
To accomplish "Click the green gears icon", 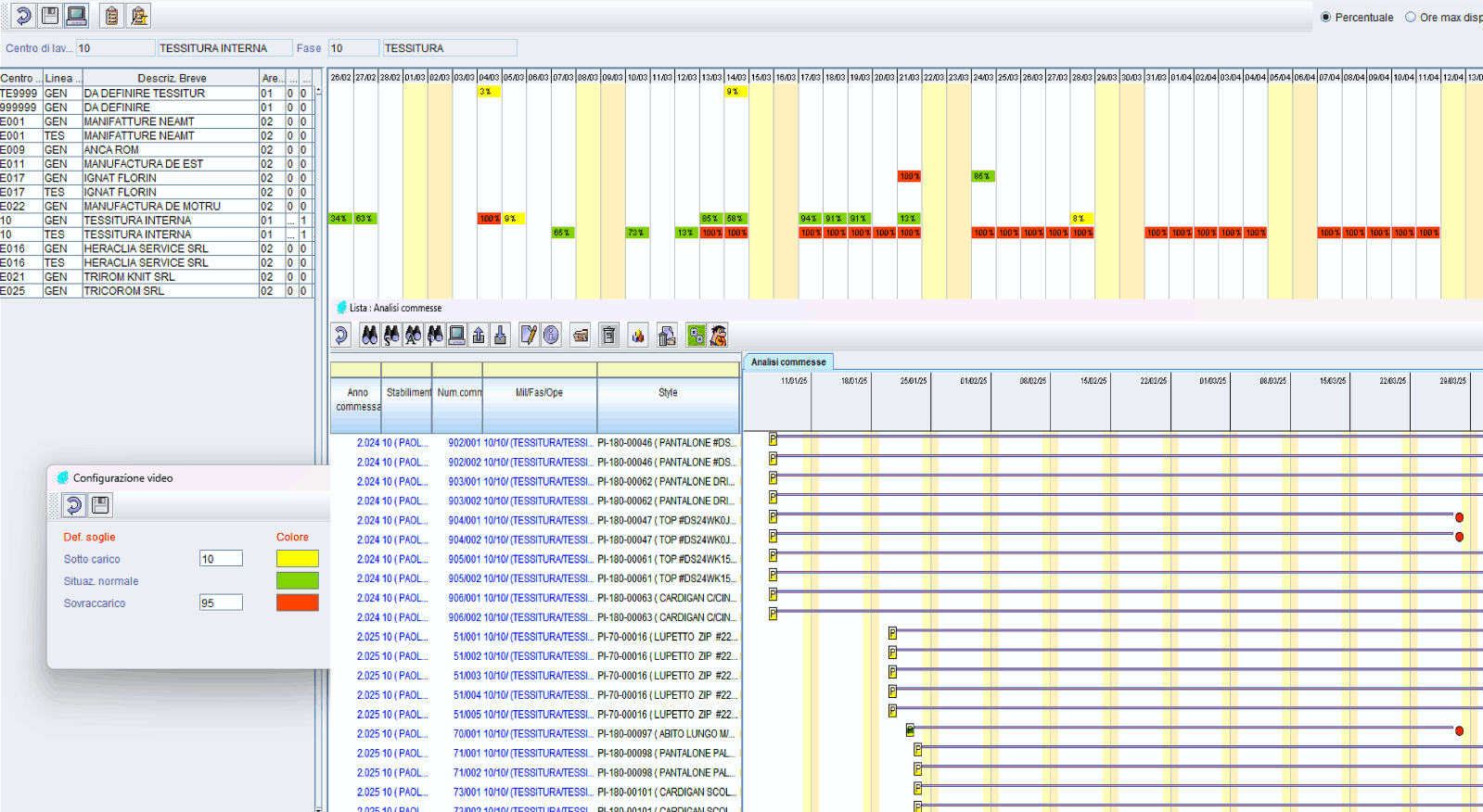I will 696,336.
